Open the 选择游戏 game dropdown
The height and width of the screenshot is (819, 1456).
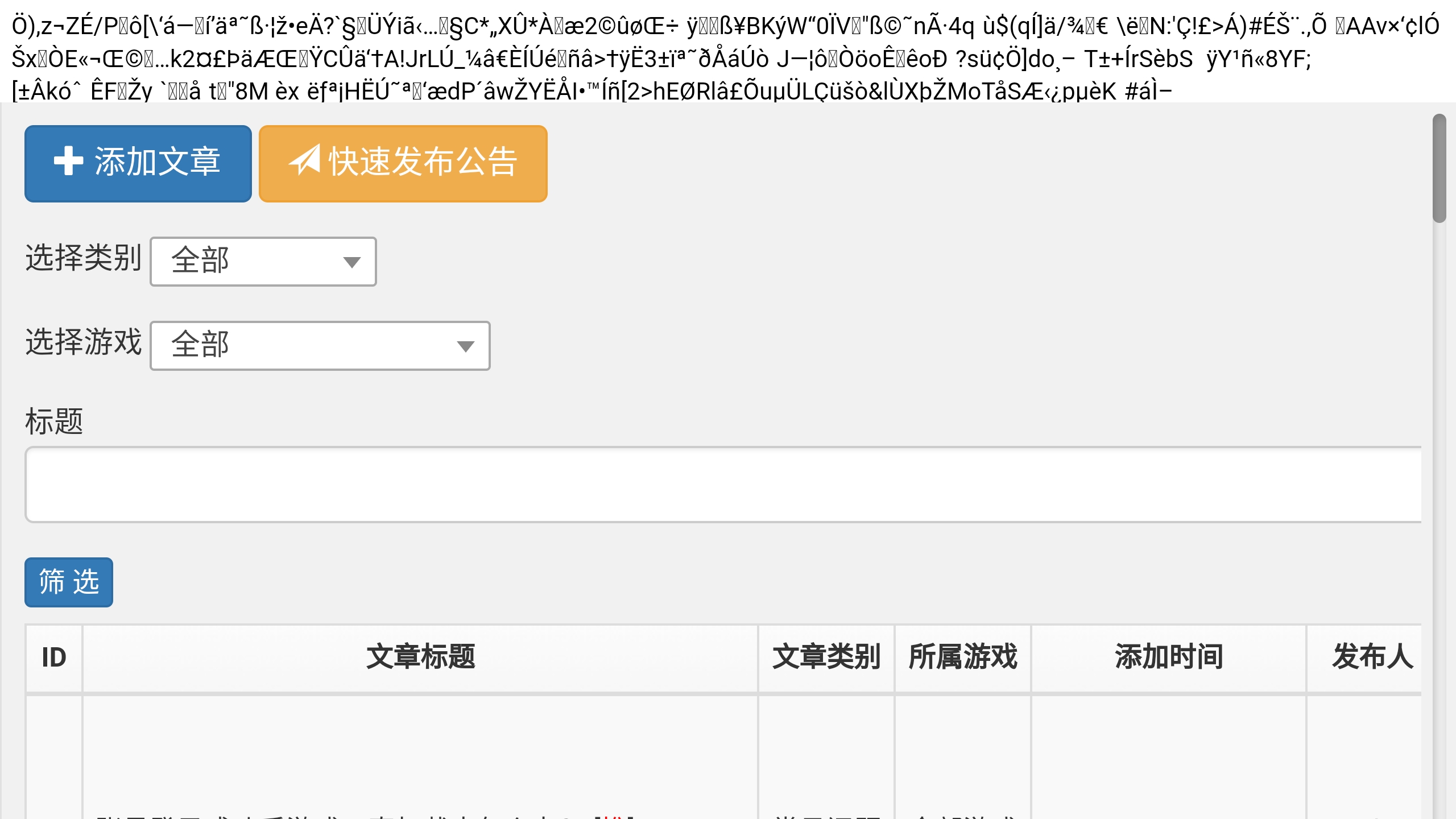point(320,346)
